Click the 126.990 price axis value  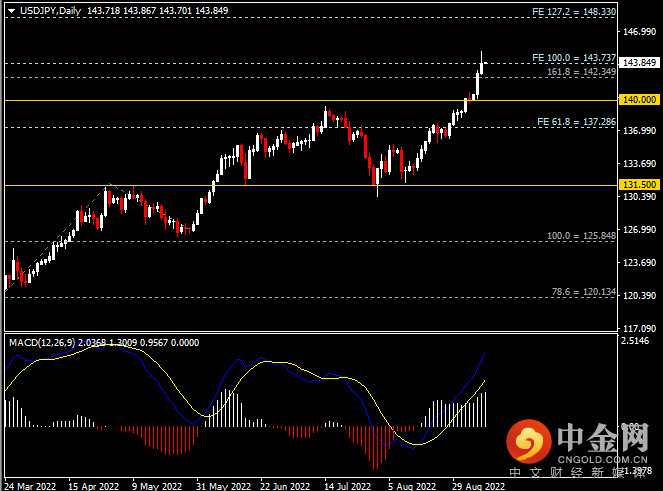click(639, 230)
